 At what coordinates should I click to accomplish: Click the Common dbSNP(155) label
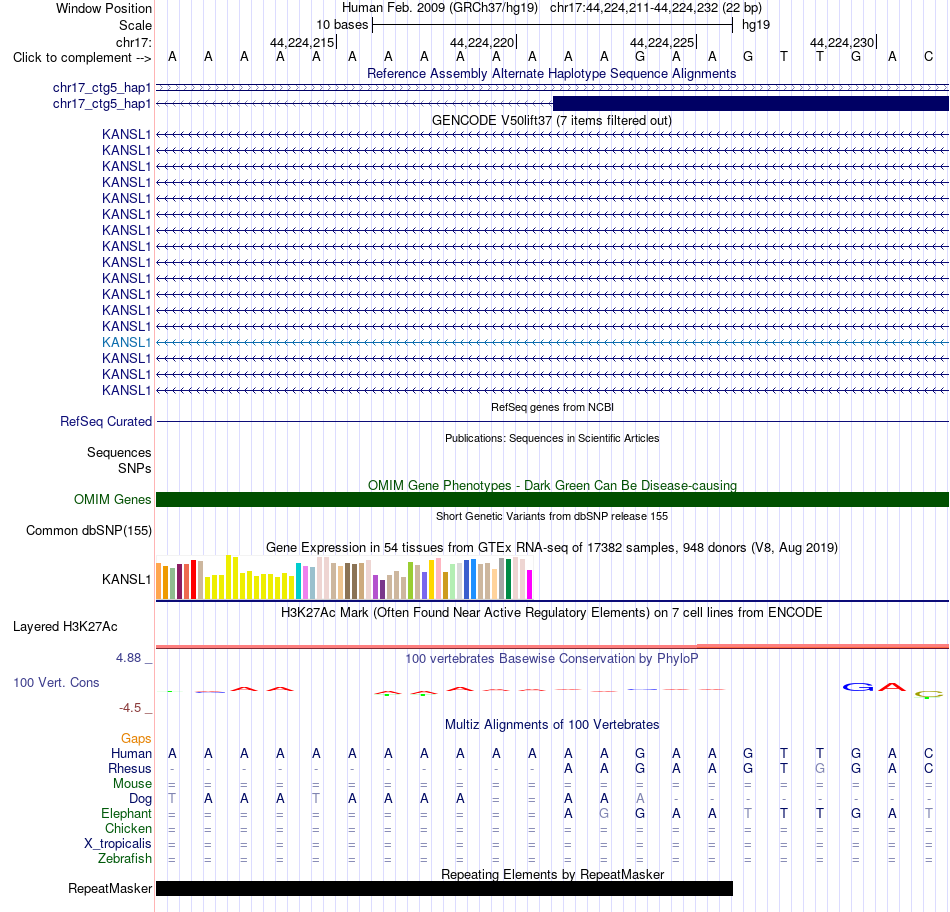tap(88, 530)
